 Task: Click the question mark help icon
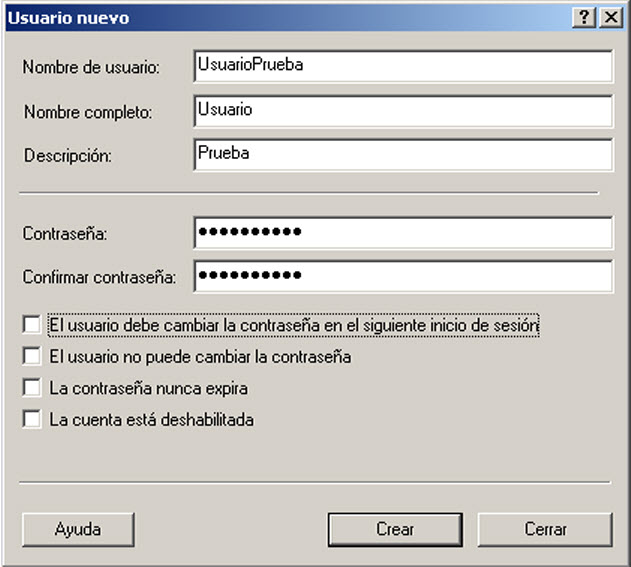(584, 18)
